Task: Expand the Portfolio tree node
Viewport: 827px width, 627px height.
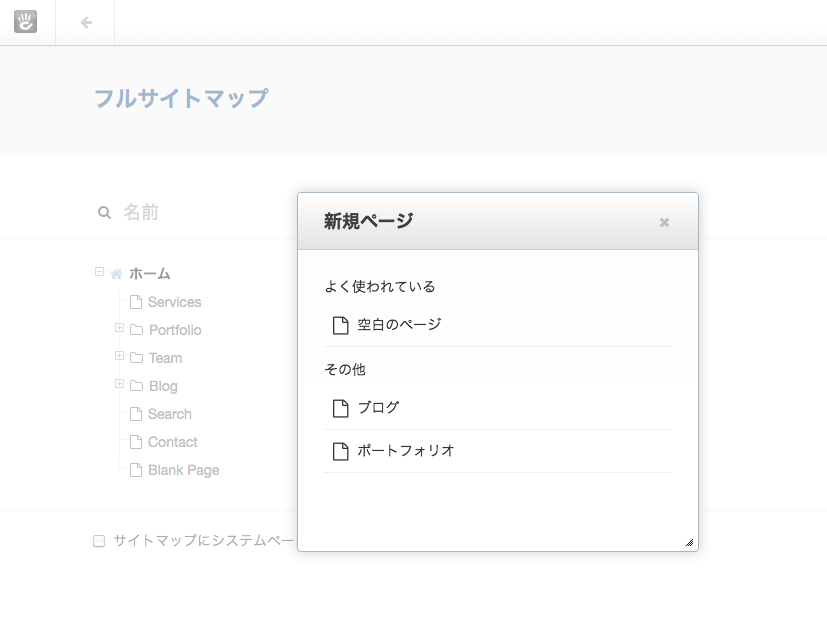Action: (119, 327)
